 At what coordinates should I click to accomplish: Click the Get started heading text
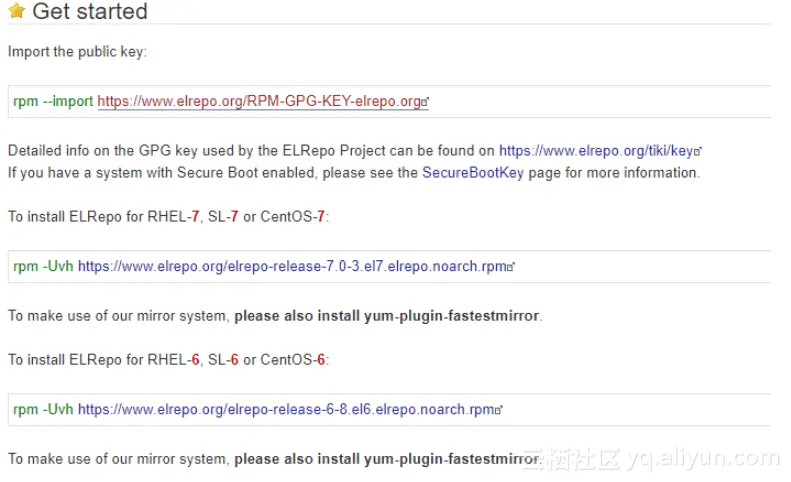90,12
